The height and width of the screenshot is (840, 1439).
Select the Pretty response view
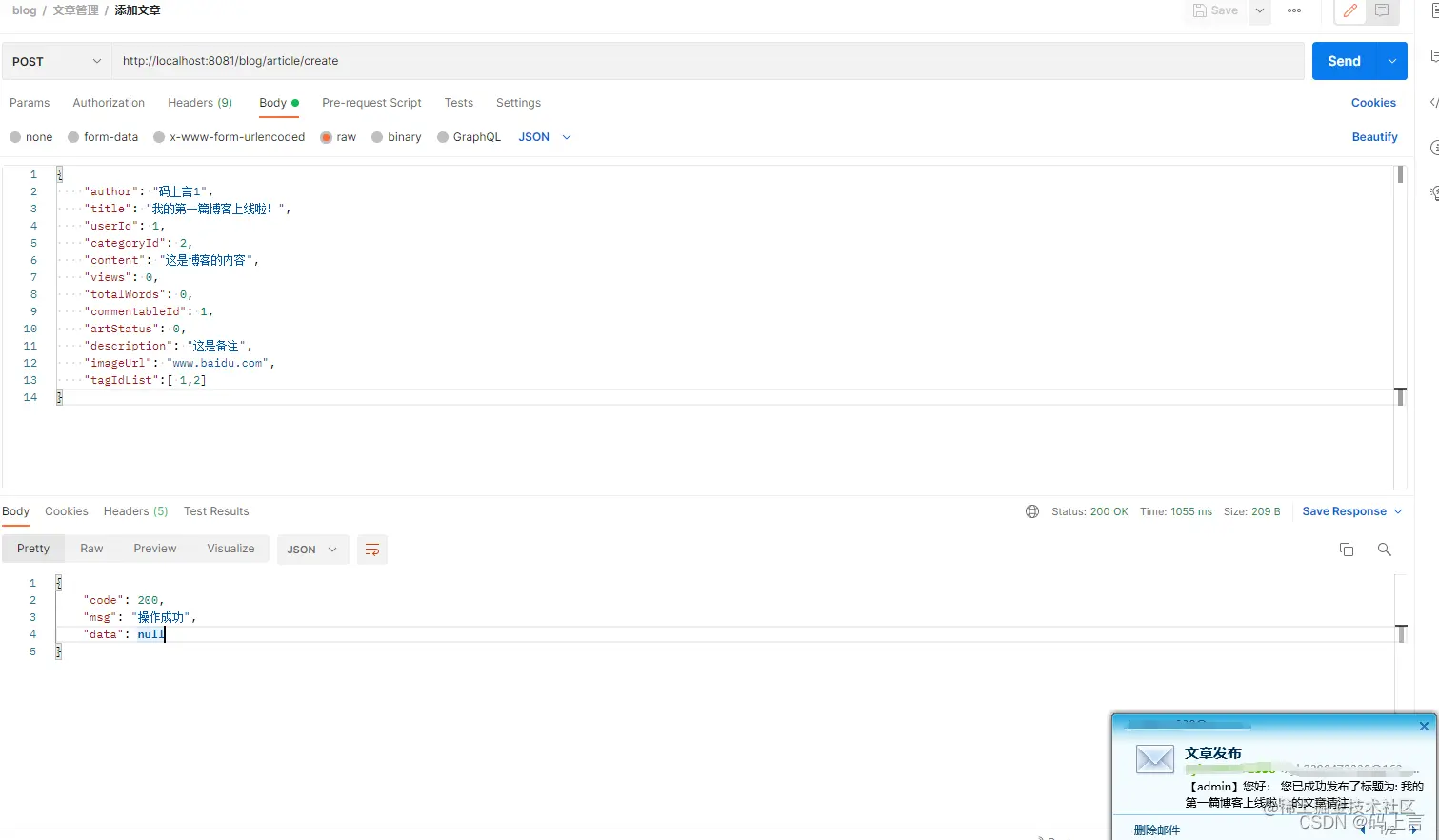point(33,549)
